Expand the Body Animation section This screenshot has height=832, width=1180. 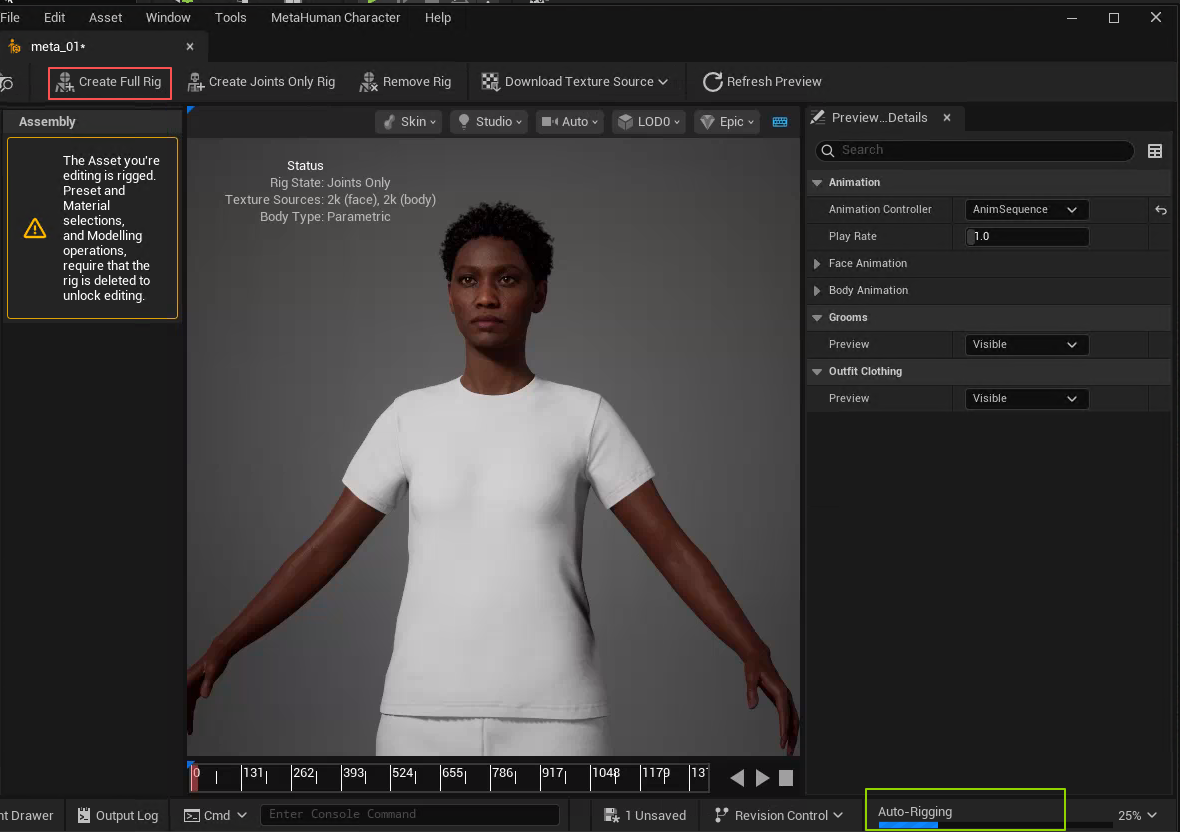tap(818, 291)
